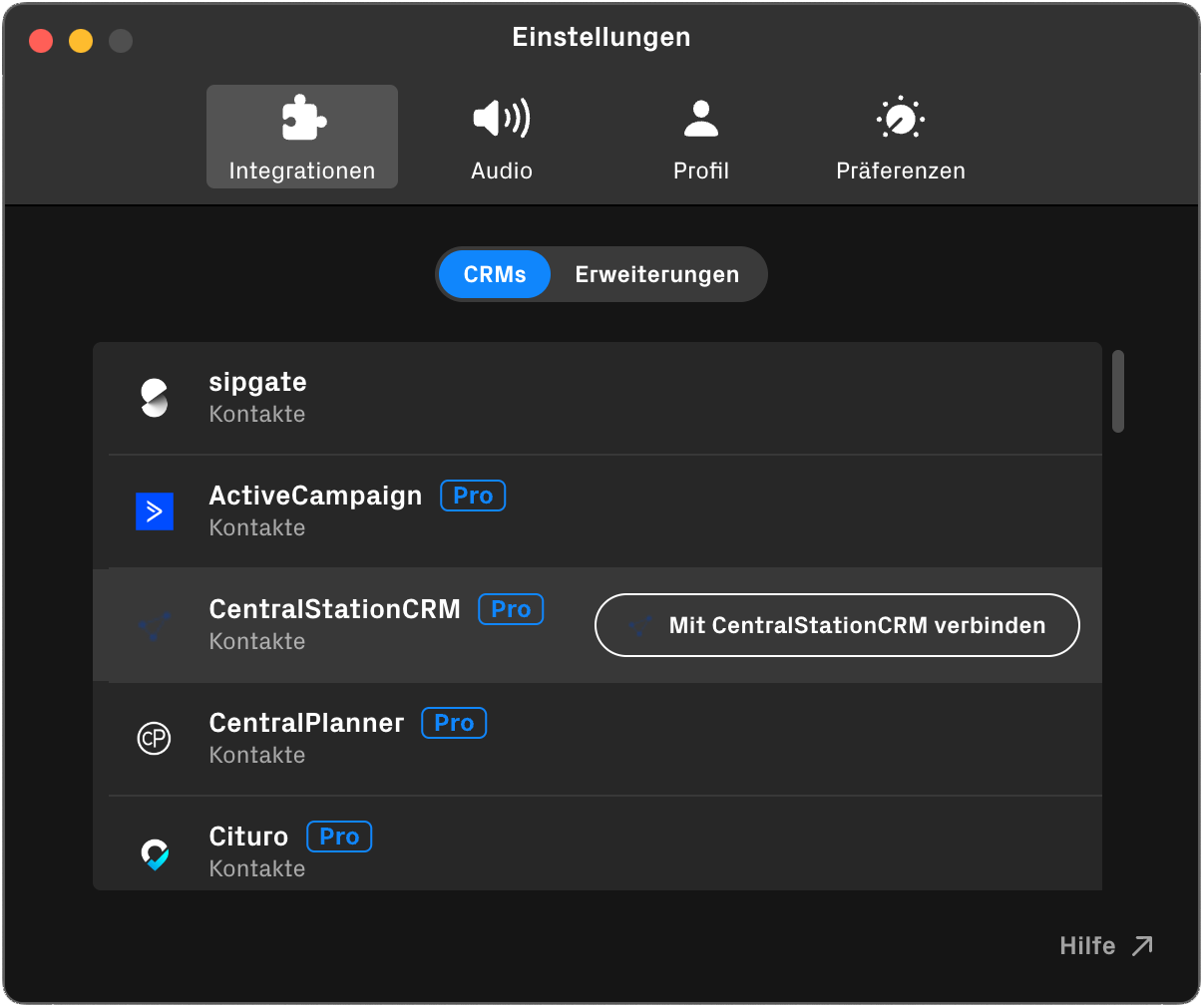Click the Pro badge beside CentralPlanner
The width and height of the screenshot is (1204, 1007).
coord(454,723)
